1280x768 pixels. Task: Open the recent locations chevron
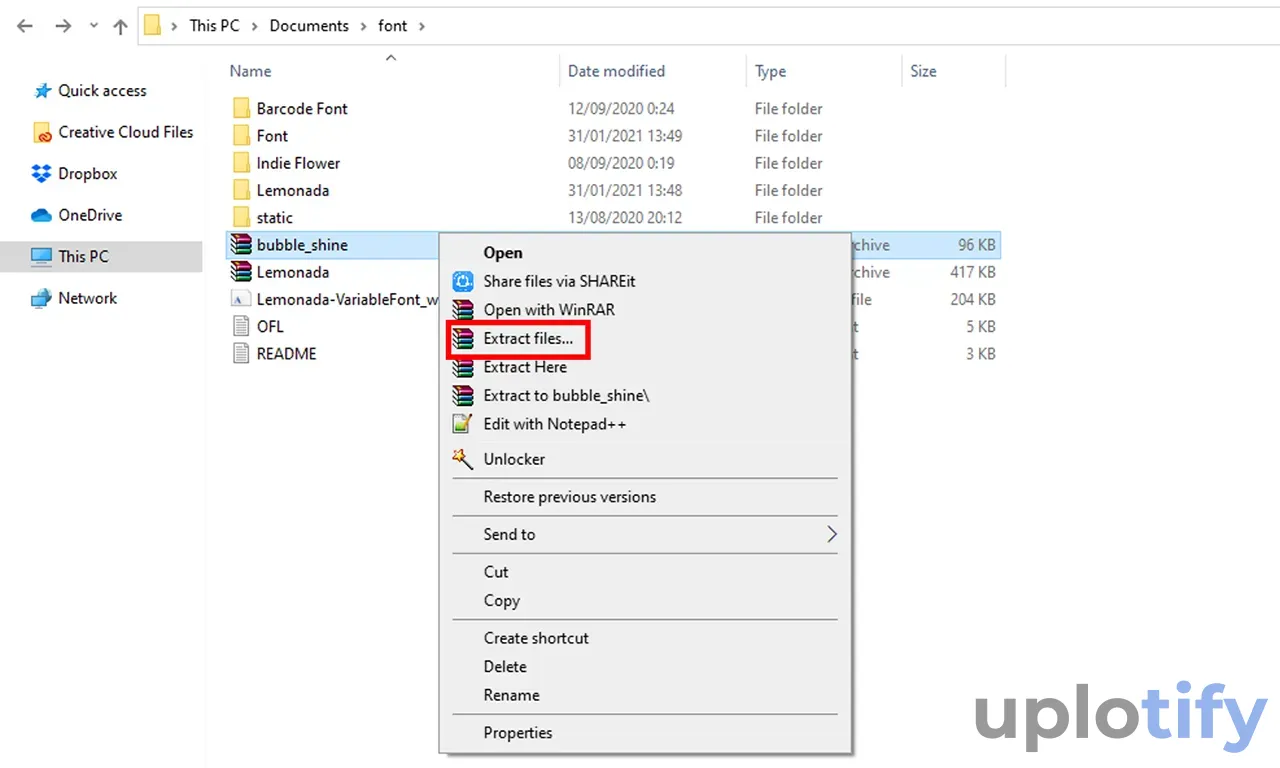pos(93,27)
